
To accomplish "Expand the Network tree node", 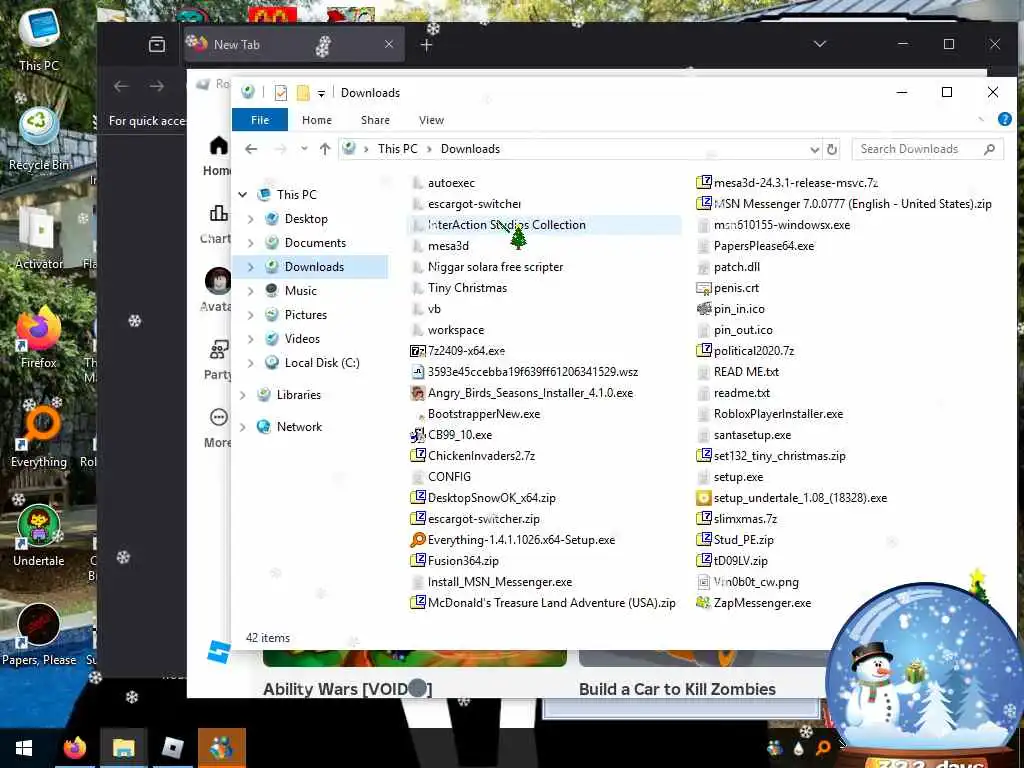I will [x=243, y=427].
